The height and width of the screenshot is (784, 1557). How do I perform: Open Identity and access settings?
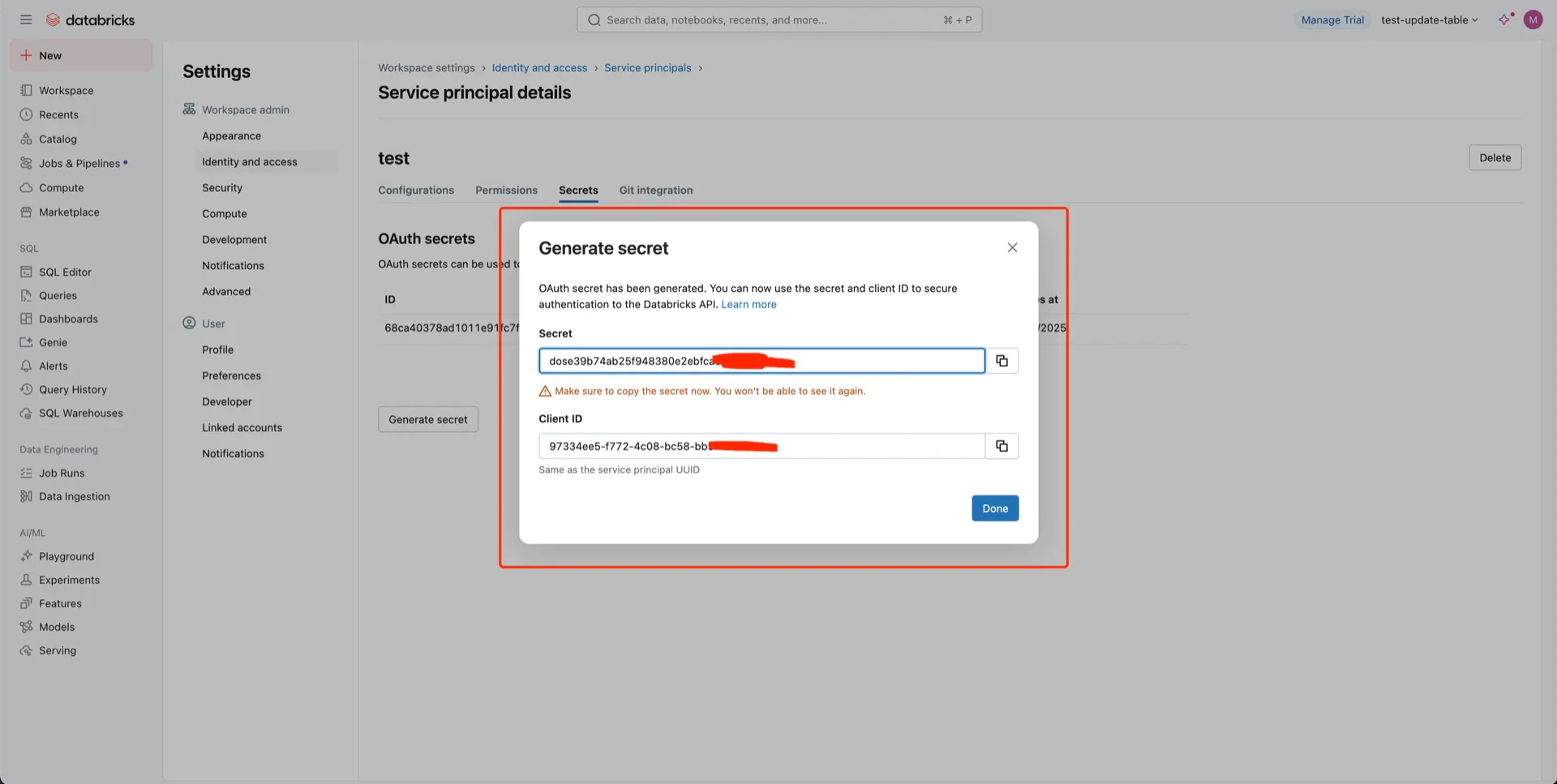[250, 161]
